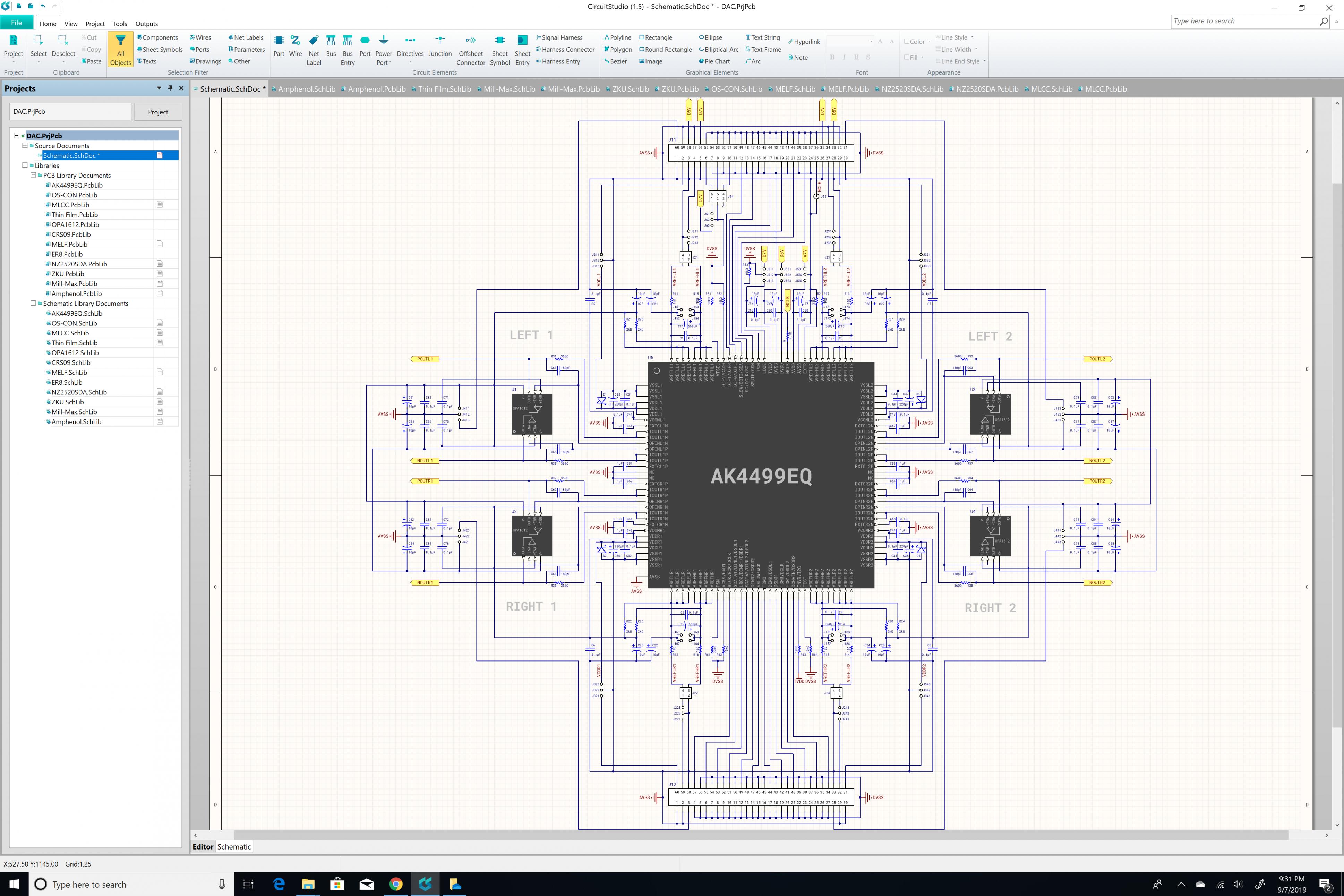Image resolution: width=1344 pixels, height=896 pixels.
Task: Switch to the Tools ribbon tab
Action: (120, 24)
